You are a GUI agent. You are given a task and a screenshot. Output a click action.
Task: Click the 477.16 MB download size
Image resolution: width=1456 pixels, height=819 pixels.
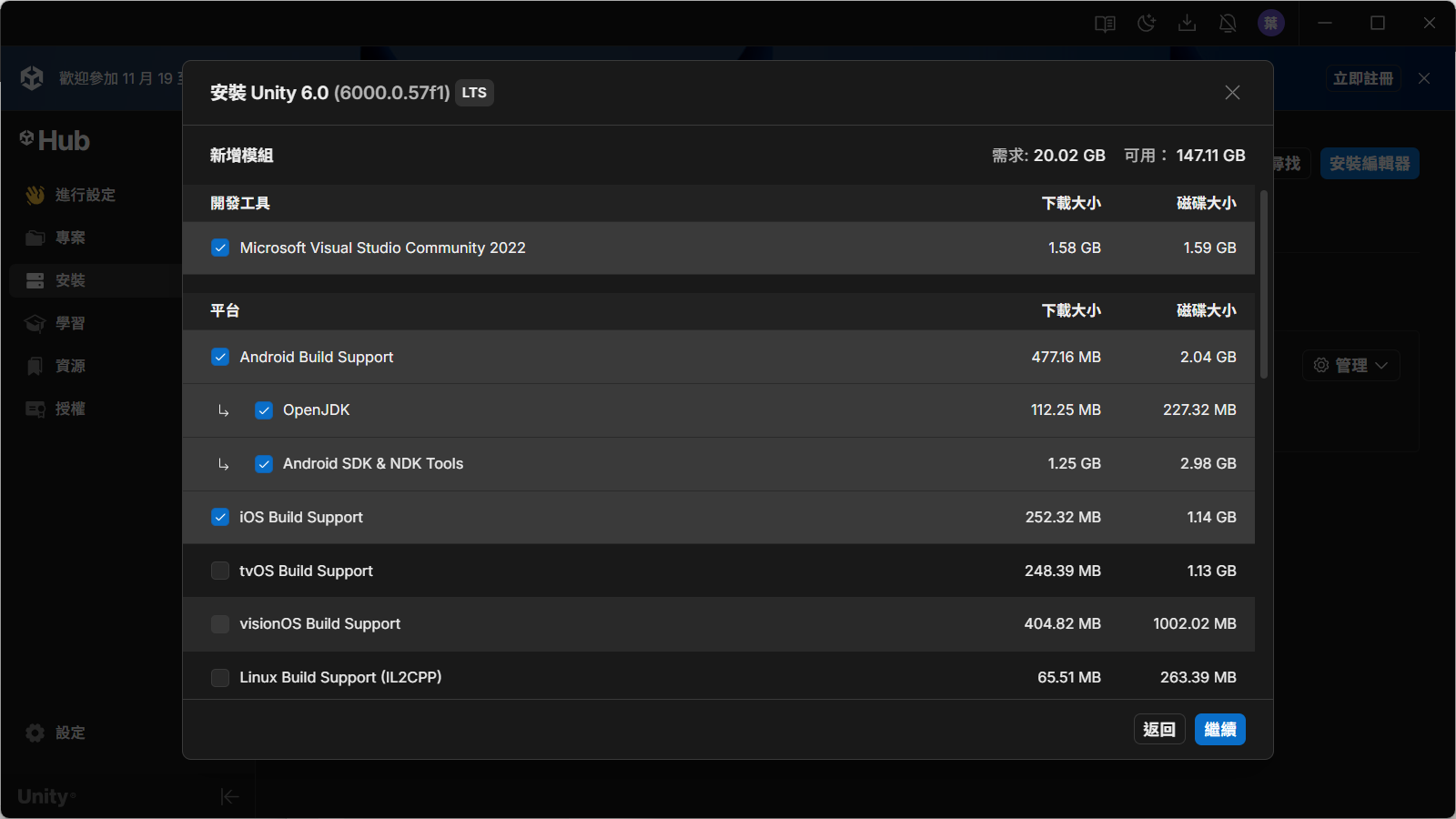coord(1066,357)
